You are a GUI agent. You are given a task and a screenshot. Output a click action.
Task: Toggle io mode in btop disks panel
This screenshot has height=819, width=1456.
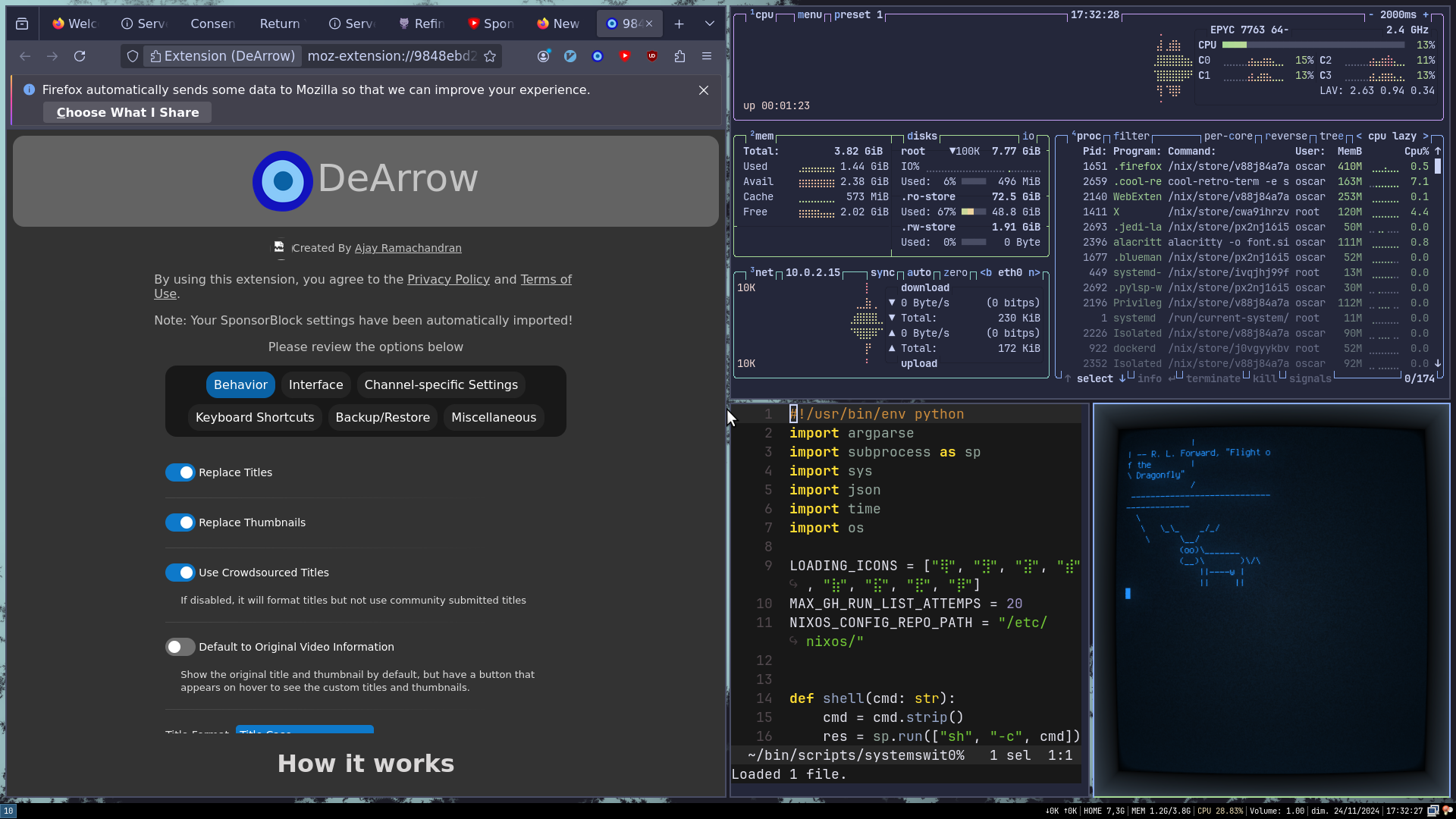1028,136
